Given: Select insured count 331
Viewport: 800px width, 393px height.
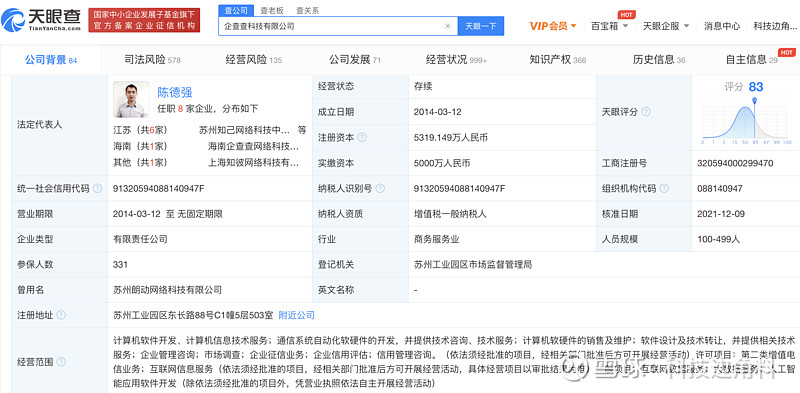Looking at the screenshot, I should [120, 264].
